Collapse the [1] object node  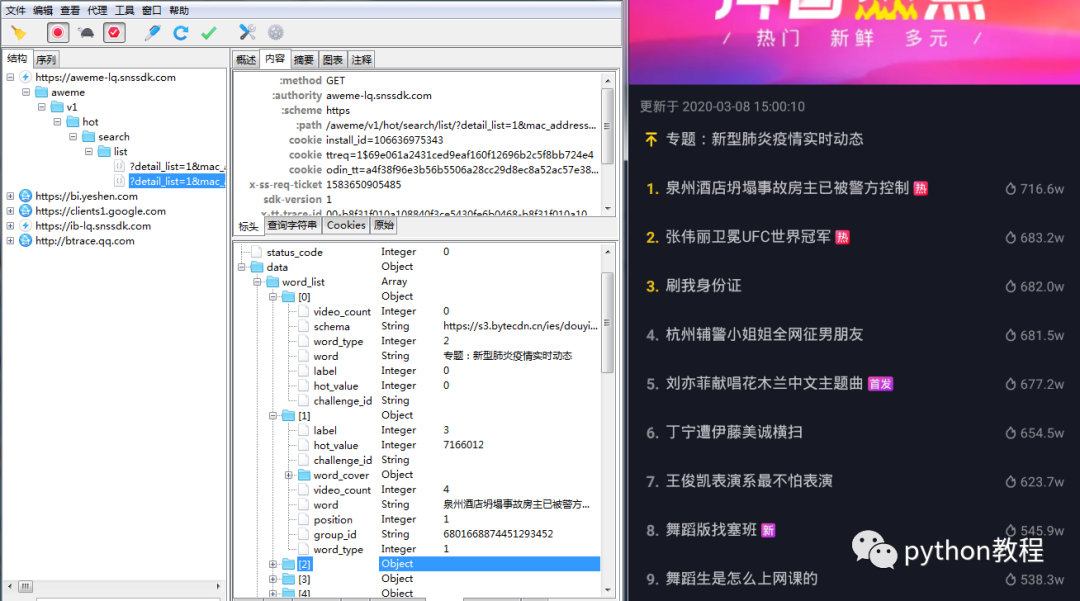coord(273,416)
